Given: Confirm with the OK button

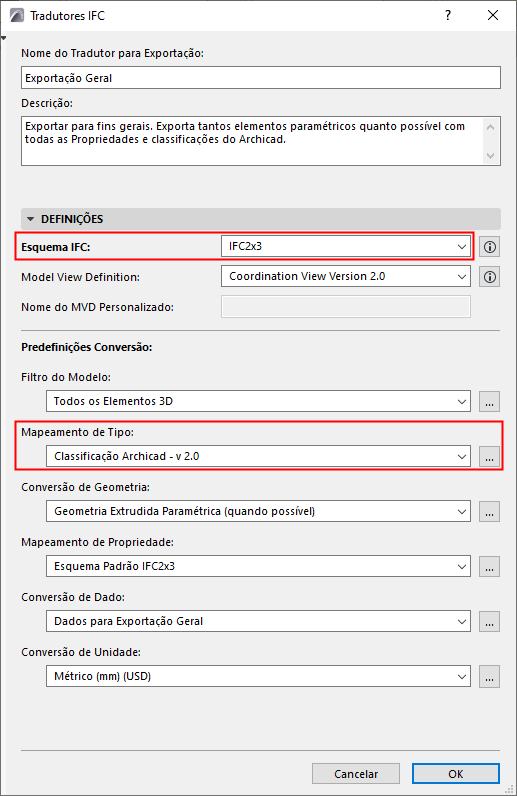Looking at the screenshot, I should coord(456,774).
